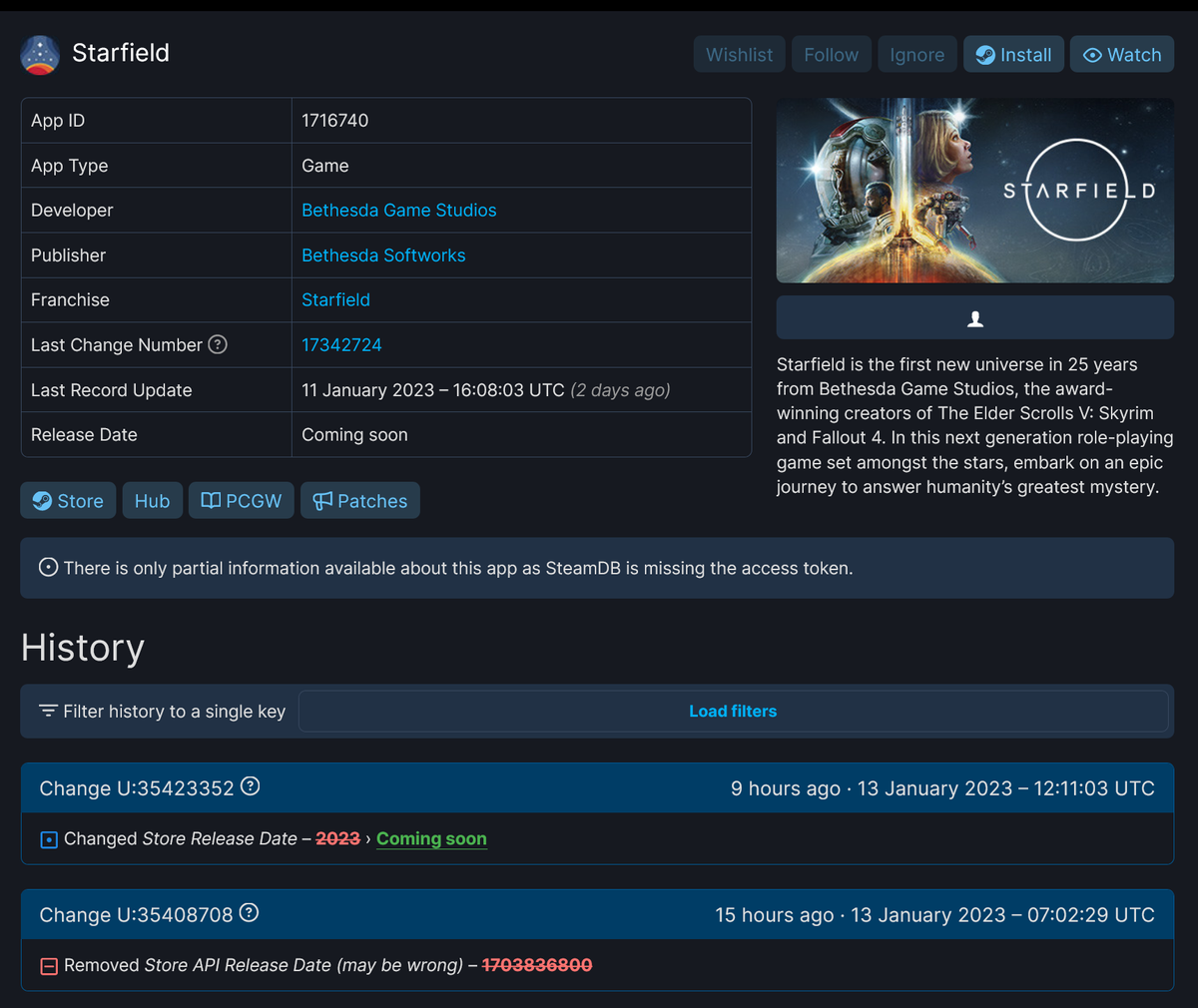Click App ID value 1716740

[335, 121]
